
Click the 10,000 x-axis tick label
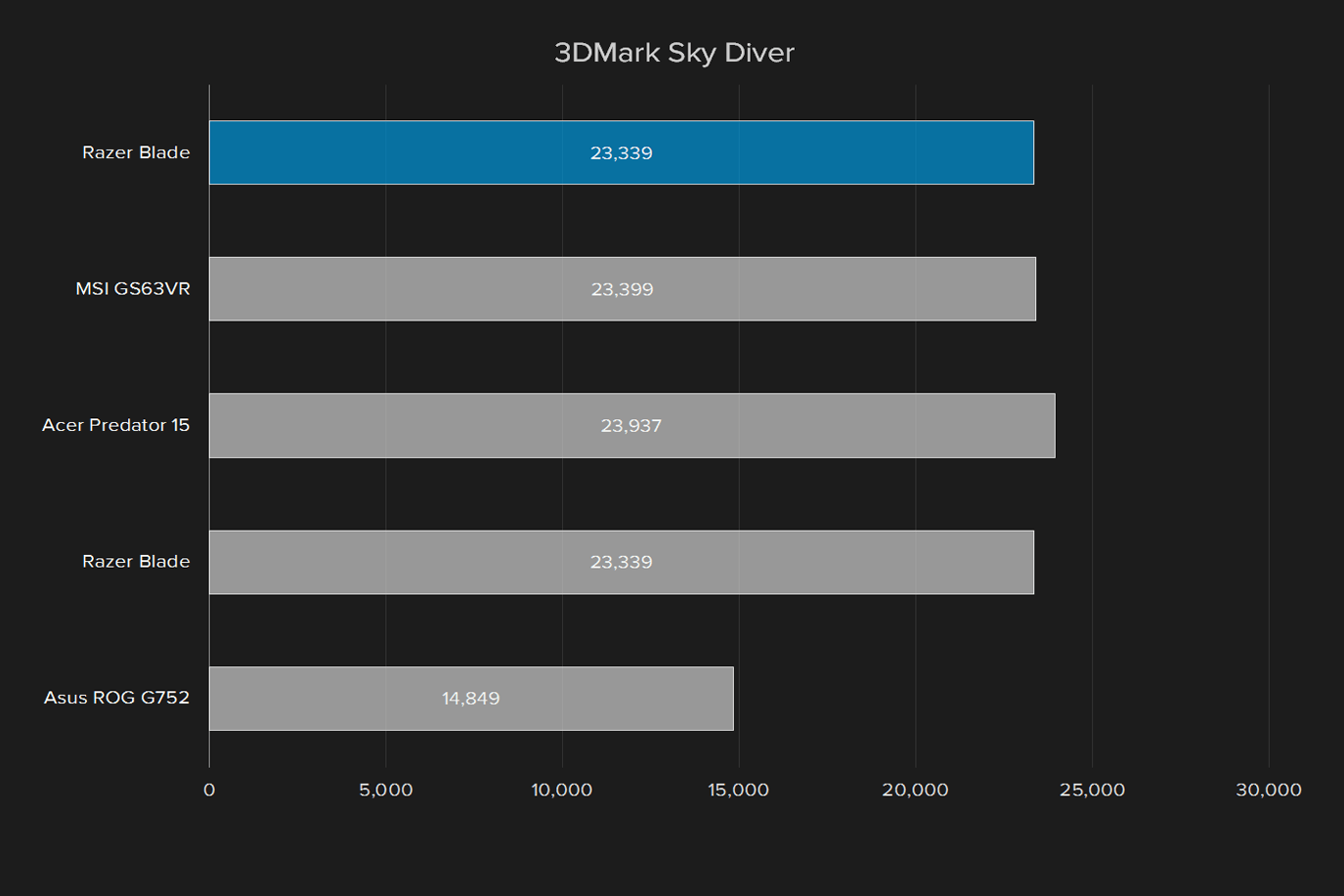(562, 789)
